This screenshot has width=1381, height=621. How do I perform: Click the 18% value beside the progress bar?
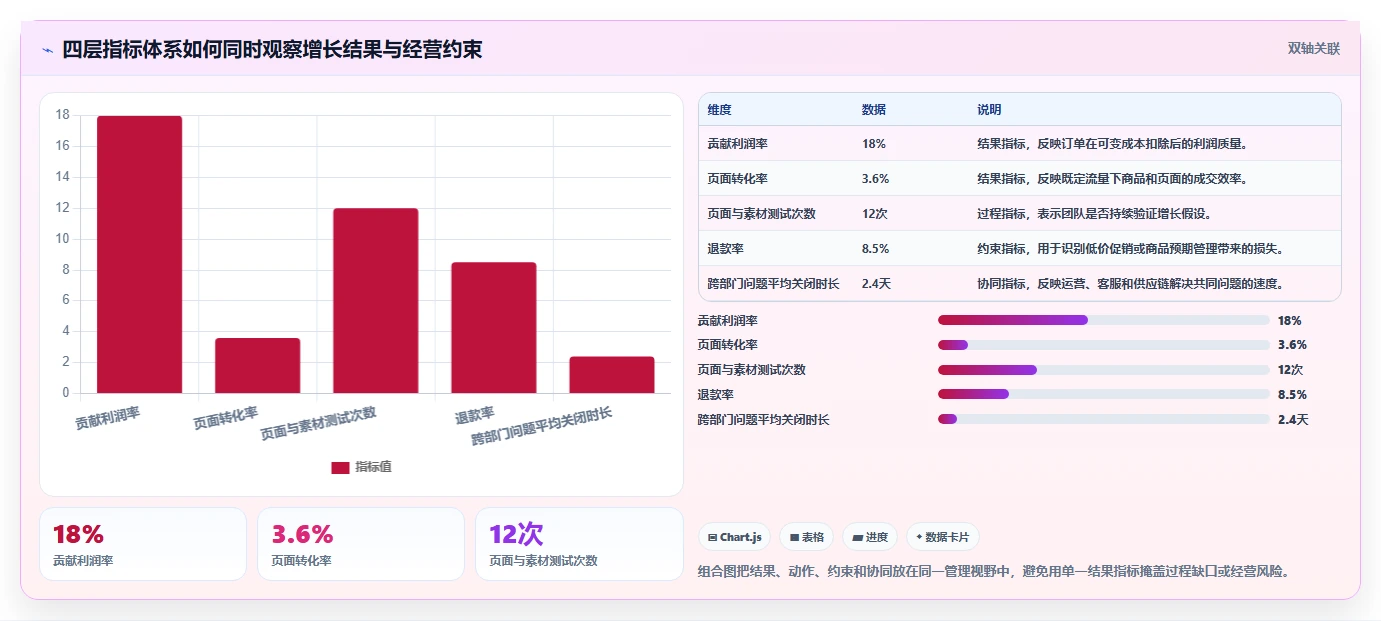[1290, 321]
